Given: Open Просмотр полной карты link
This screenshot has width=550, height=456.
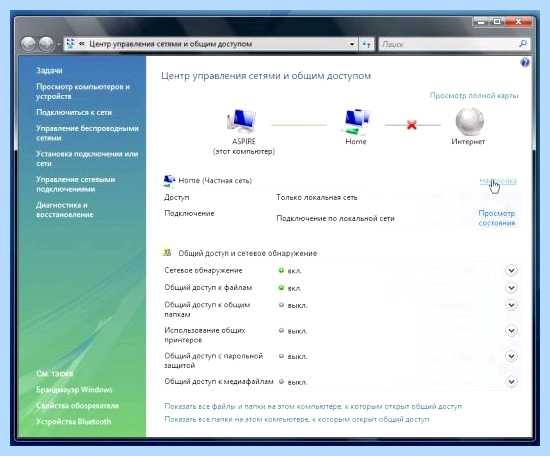Looking at the screenshot, I should 474,95.
